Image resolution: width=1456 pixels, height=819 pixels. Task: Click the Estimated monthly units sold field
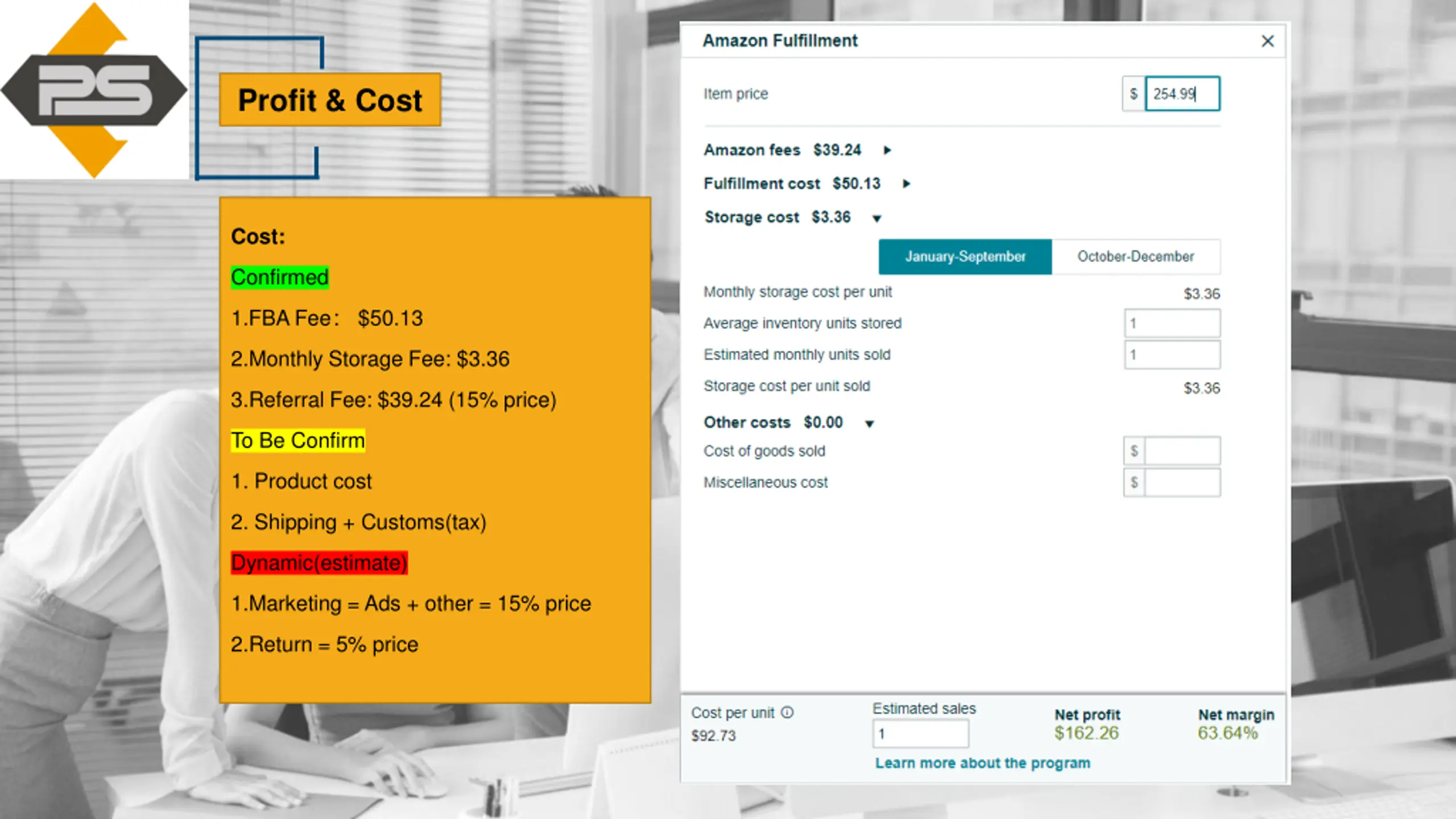(x=1172, y=355)
